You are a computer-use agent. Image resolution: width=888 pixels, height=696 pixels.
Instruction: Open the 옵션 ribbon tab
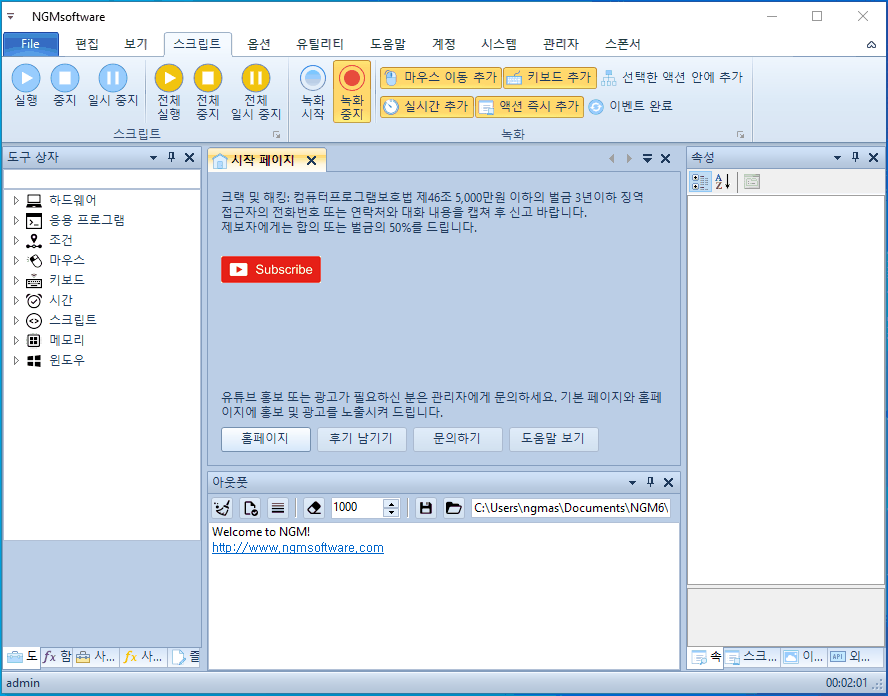pos(259,44)
